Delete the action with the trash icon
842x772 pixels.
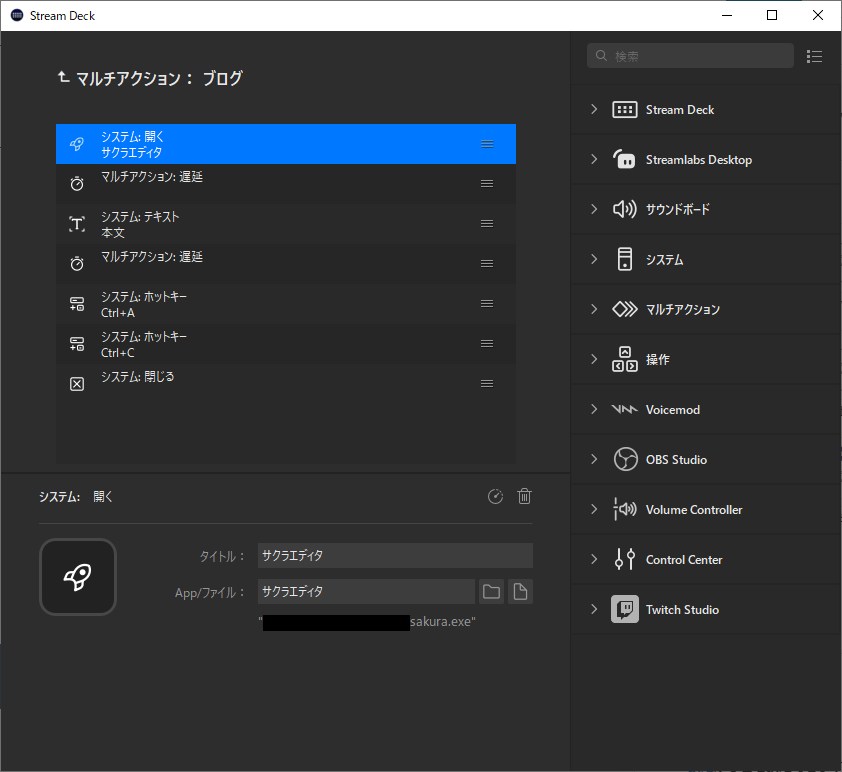click(x=525, y=497)
